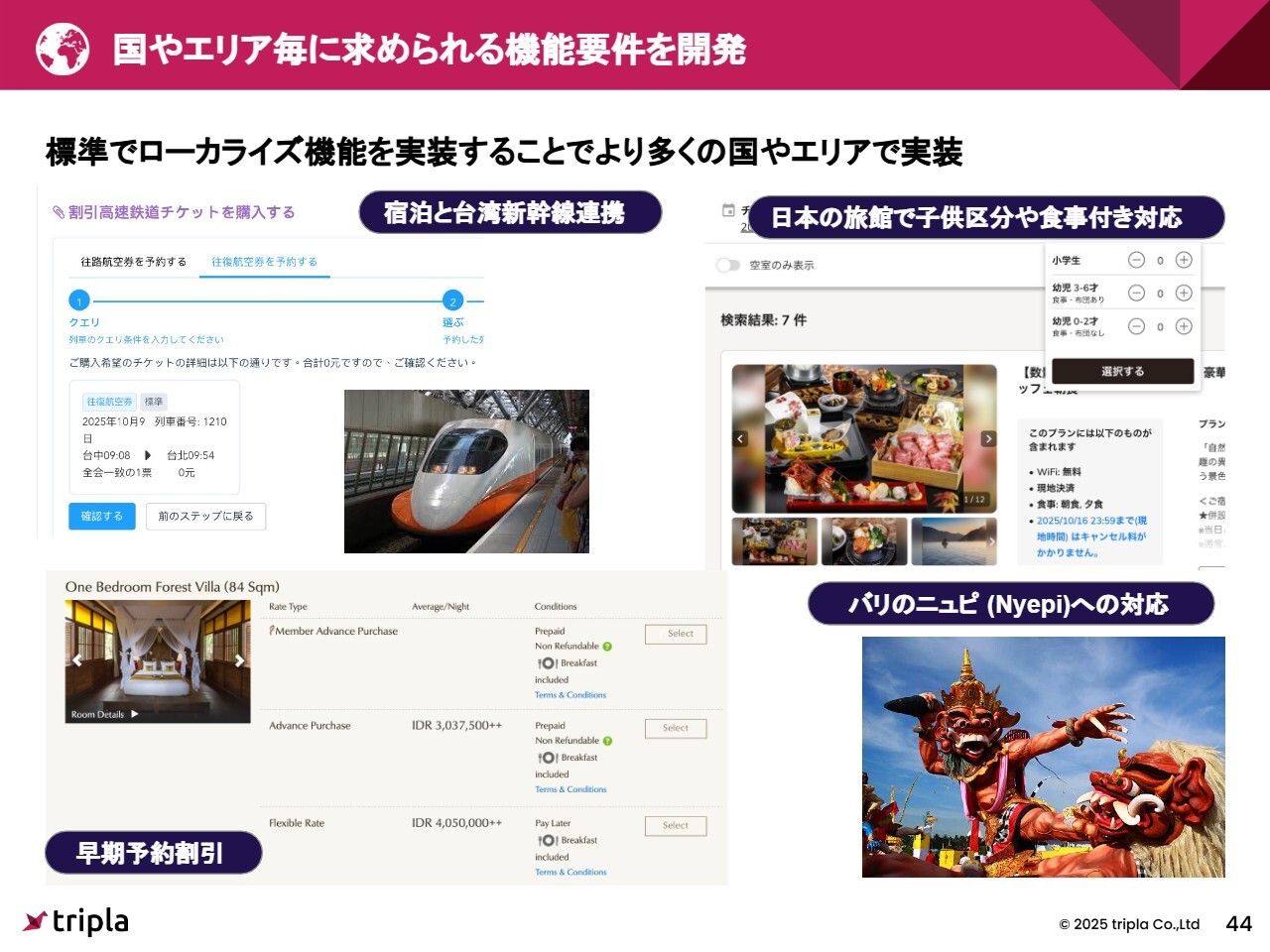The width and height of the screenshot is (1270, 952).
Task: Click the discount rail ticket link icon
Action: point(59,212)
